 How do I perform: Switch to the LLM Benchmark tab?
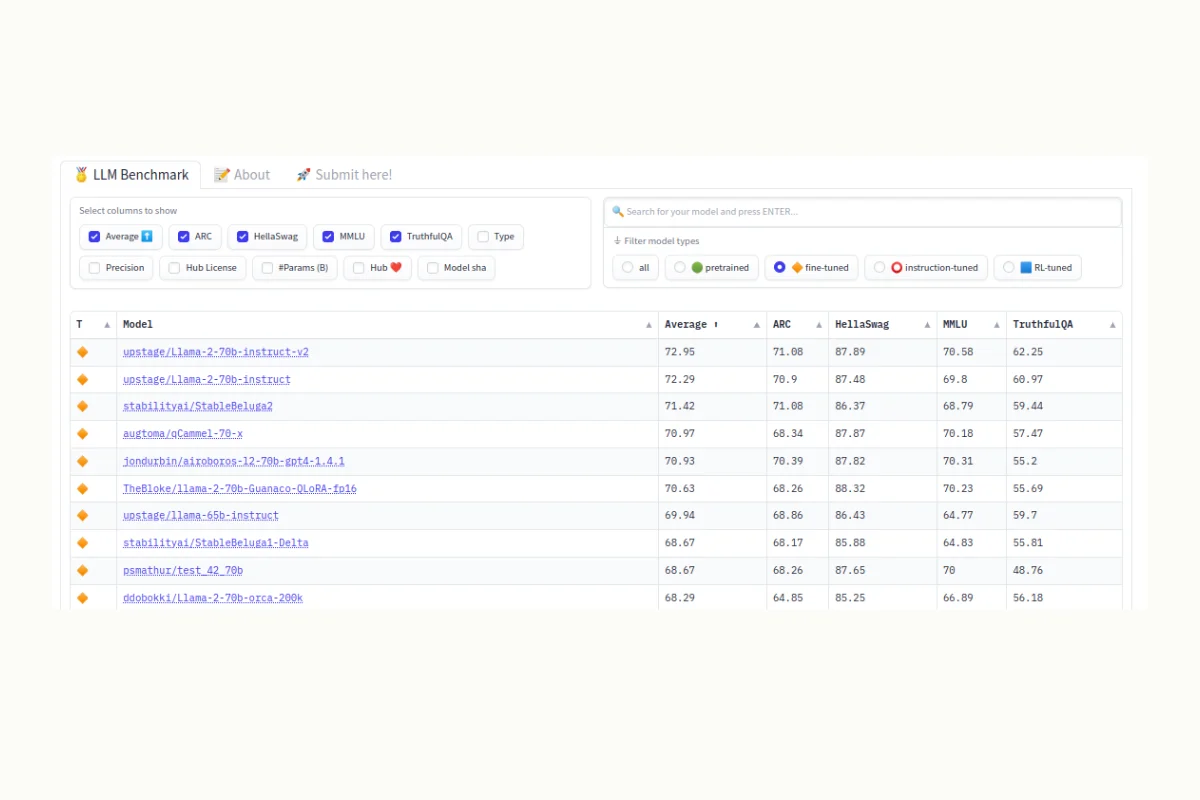131,175
